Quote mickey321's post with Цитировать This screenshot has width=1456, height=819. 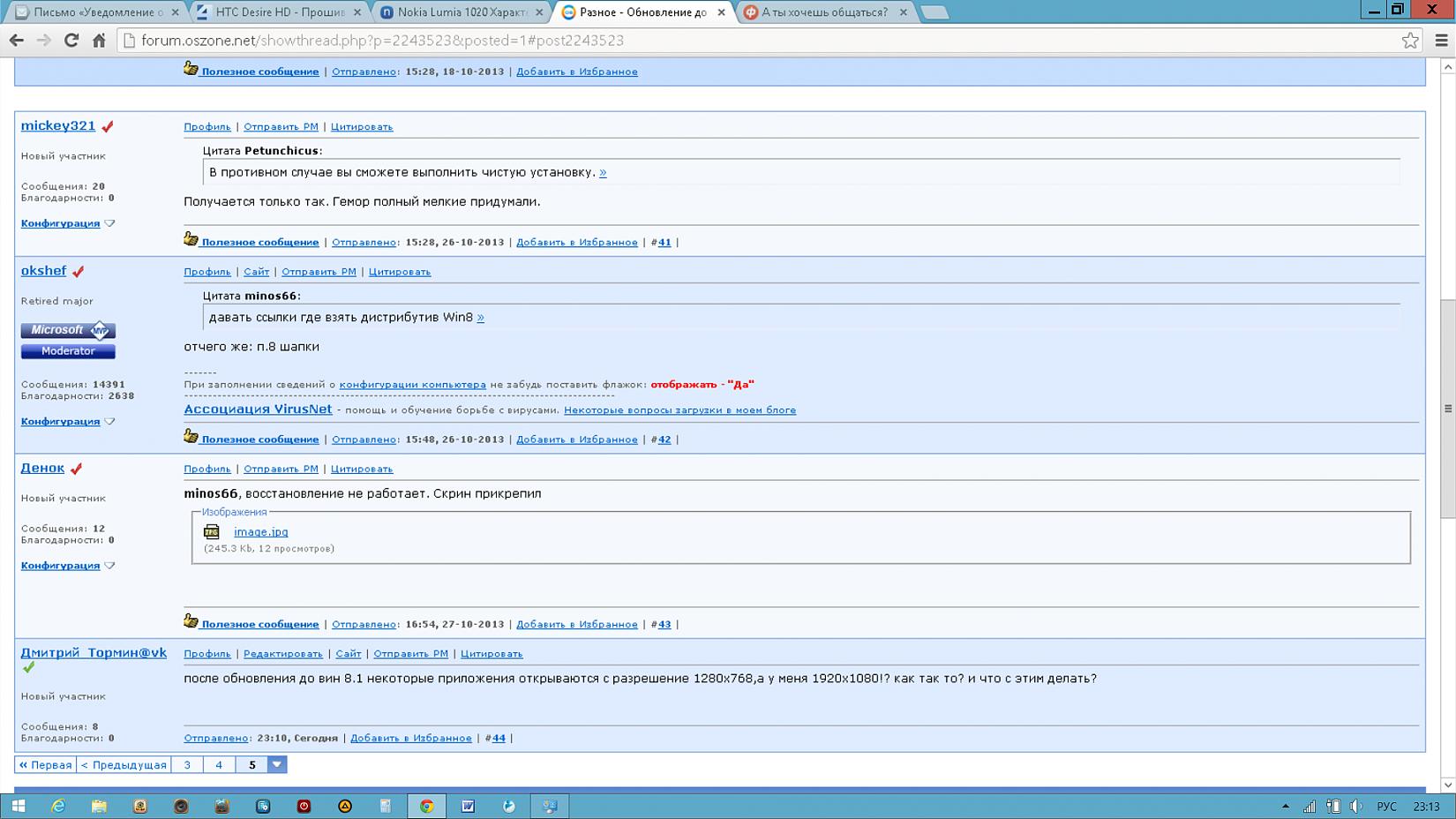[362, 126]
